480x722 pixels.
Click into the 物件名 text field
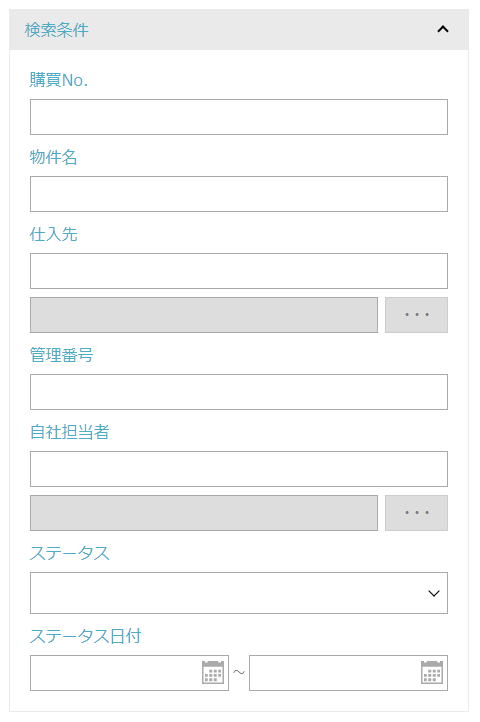pyautogui.click(x=239, y=194)
